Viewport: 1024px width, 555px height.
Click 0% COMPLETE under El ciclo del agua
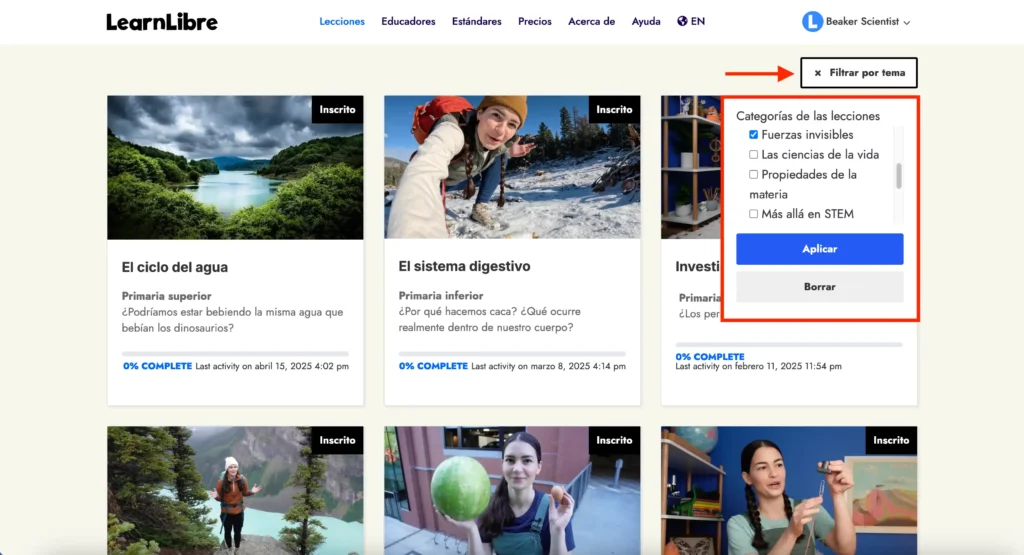click(157, 366)
